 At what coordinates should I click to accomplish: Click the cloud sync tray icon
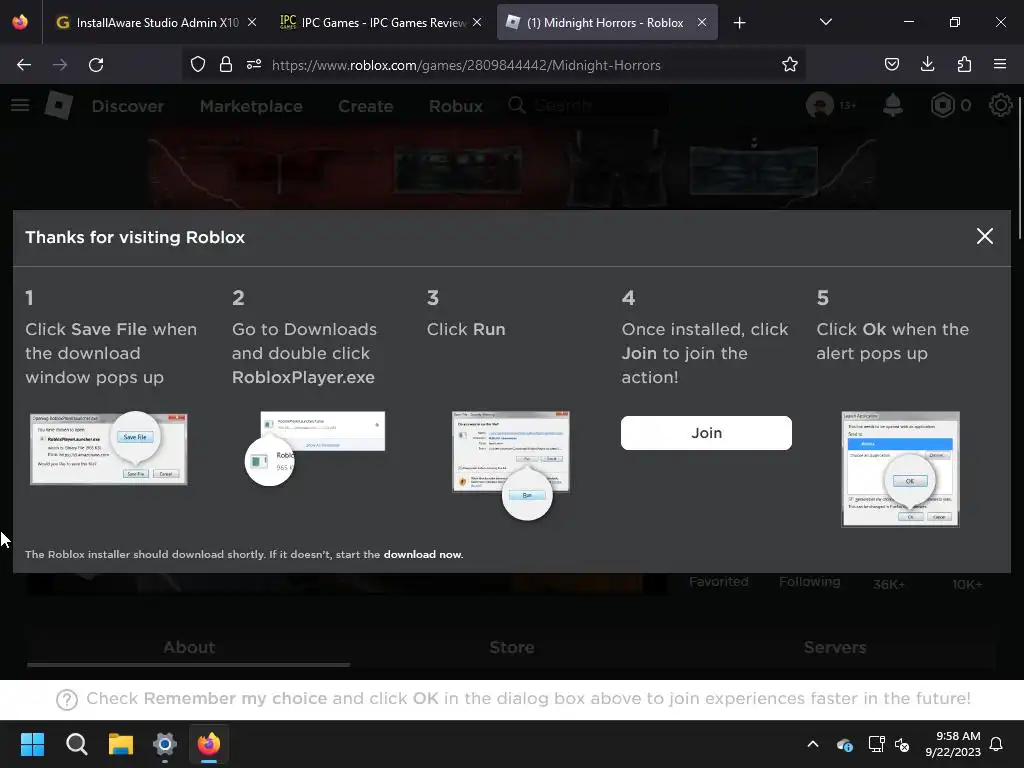(844, 744)
